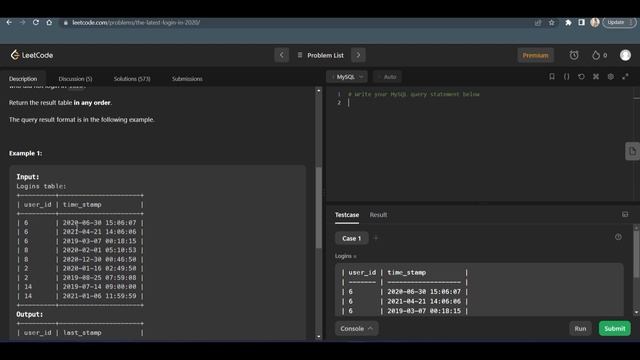Open the editor settings gear
Image resolution: width=640 pixels, height=360 pixels.
click(x=611, y=77)
